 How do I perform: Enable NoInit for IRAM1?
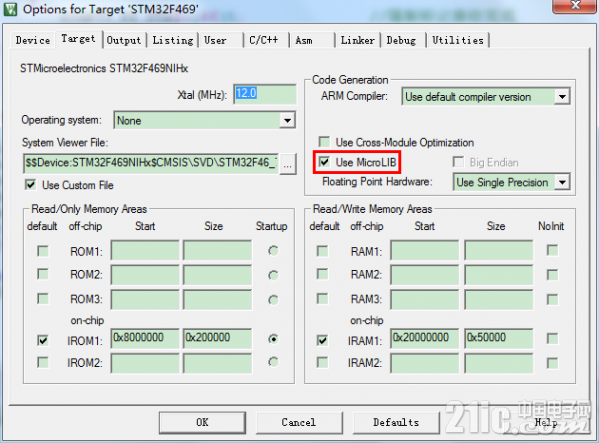552,338
